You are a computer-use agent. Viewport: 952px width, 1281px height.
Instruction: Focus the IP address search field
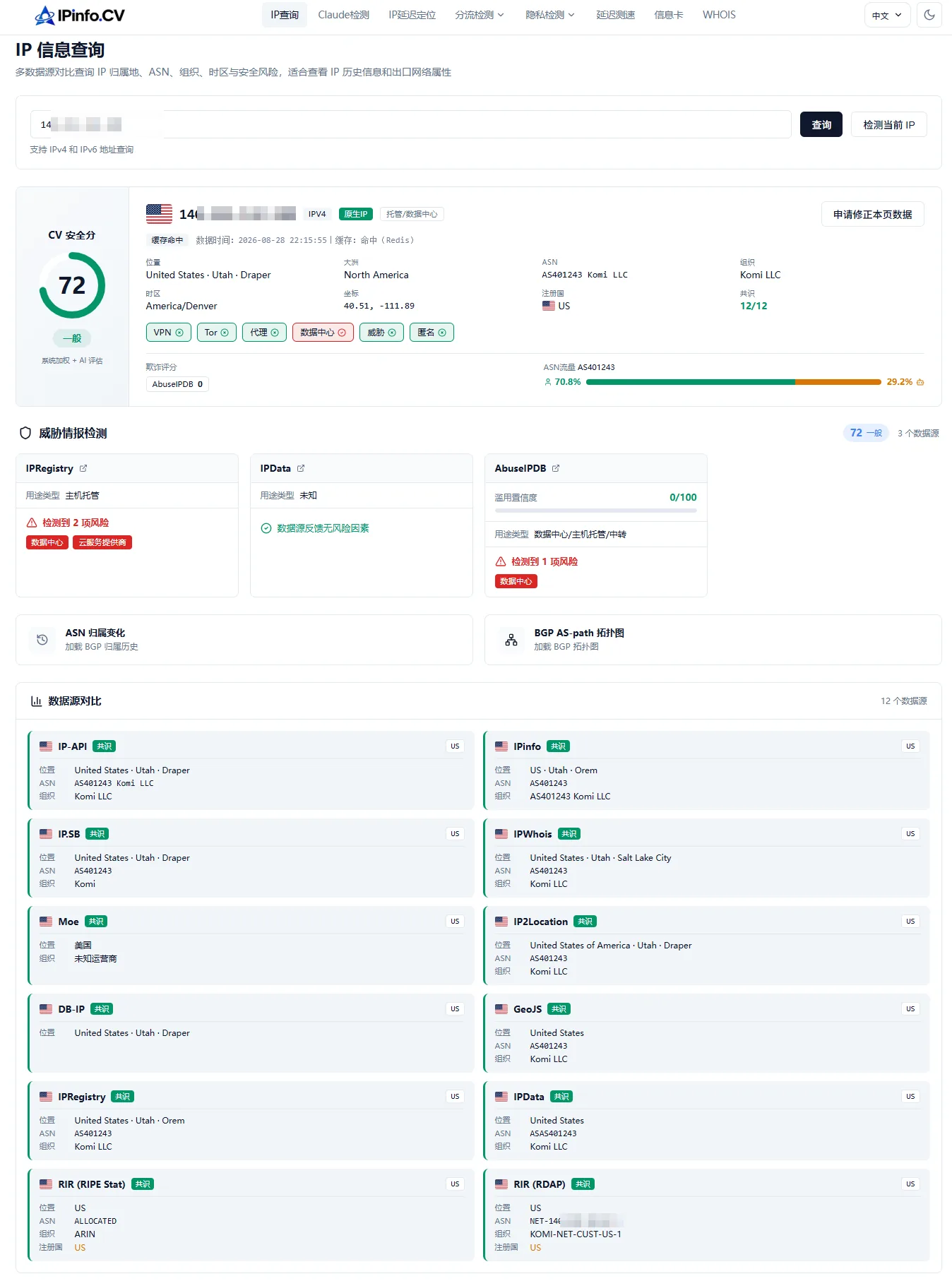point(410,124)
